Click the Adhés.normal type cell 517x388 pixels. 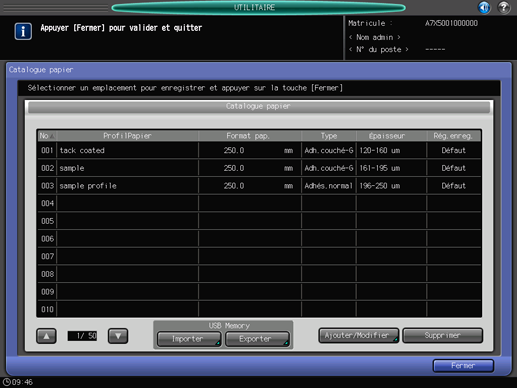point(329,186)
